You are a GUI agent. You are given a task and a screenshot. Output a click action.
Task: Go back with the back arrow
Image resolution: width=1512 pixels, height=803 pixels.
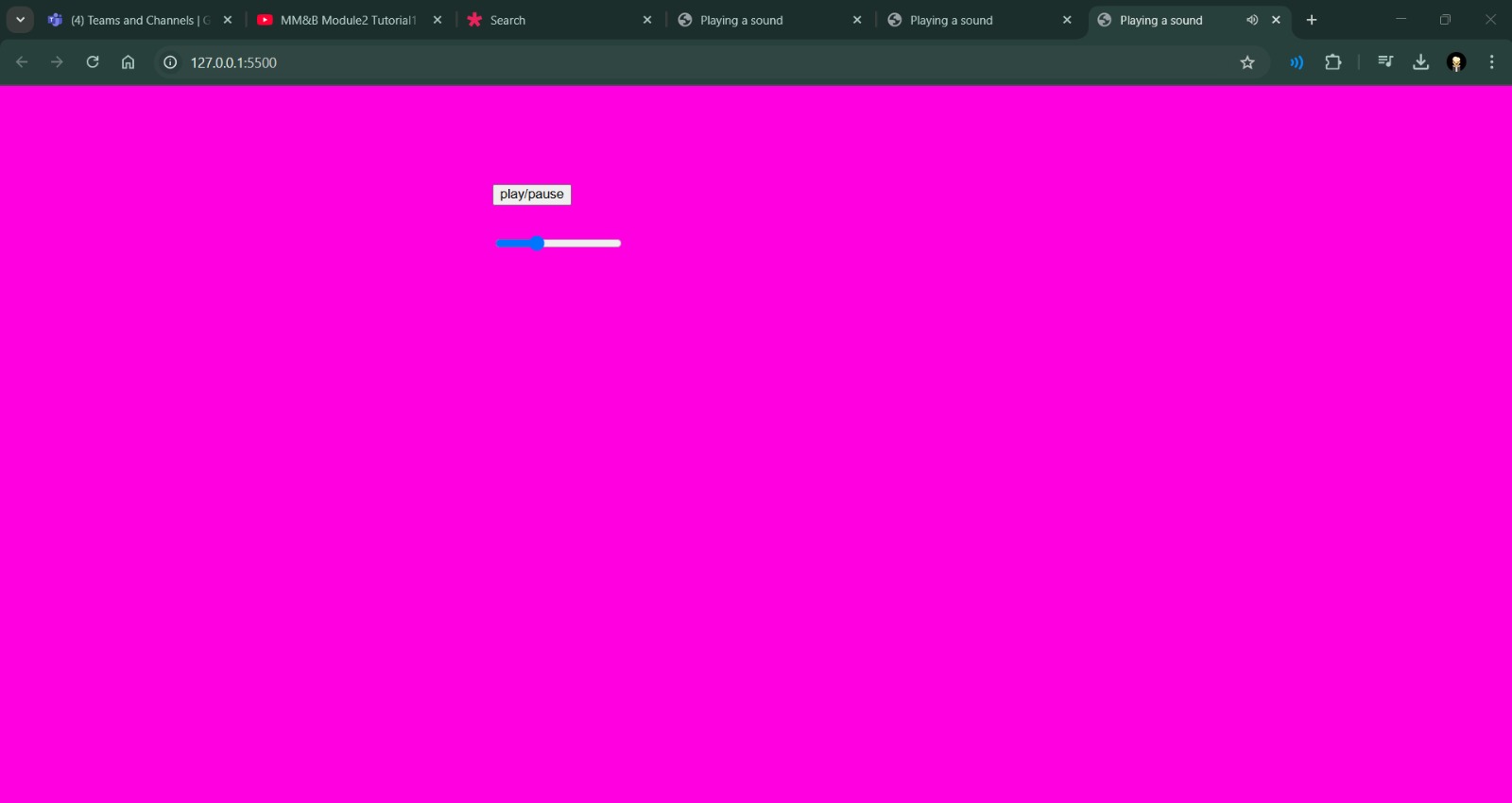(22, 62)
